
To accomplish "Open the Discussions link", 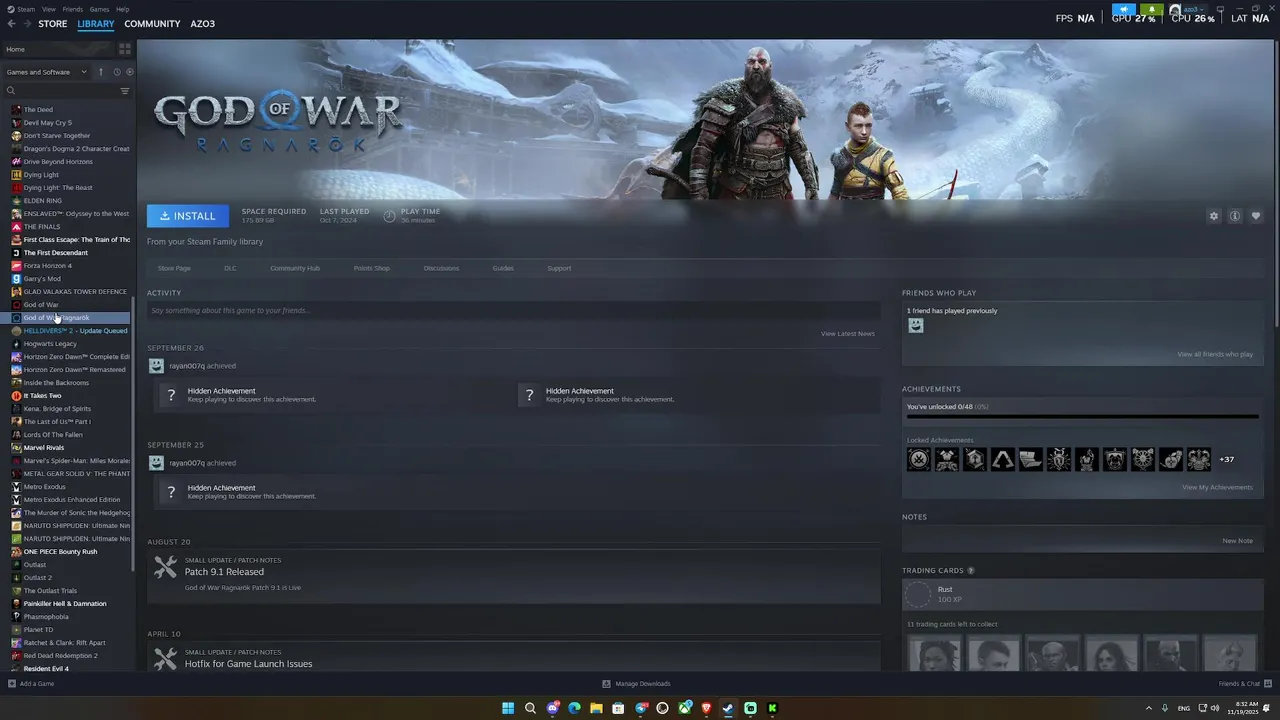I will coord(441,268).
